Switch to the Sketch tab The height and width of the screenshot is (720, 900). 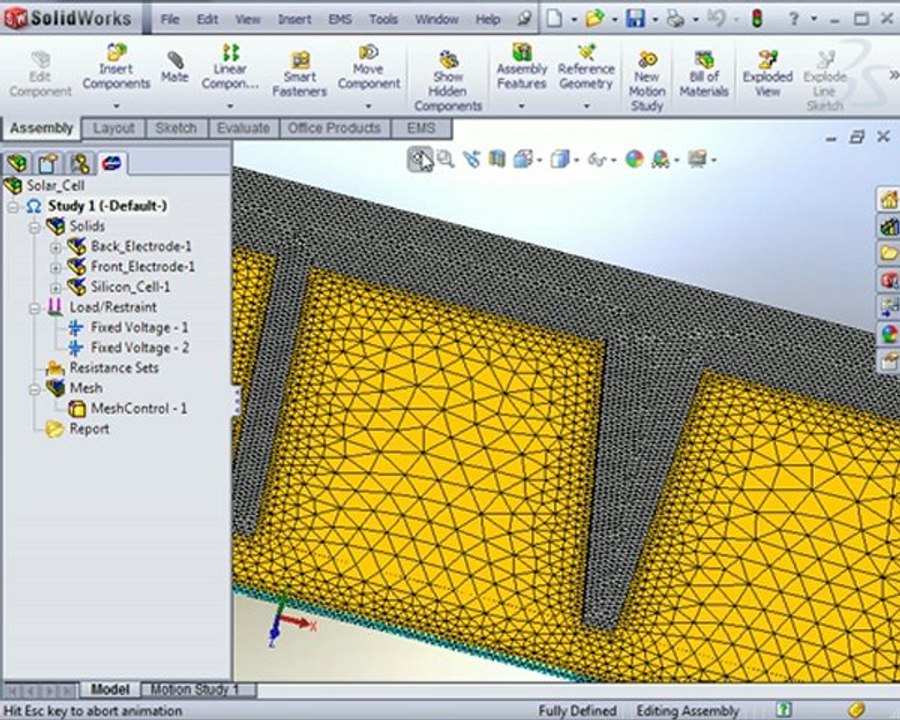[176, 128]
